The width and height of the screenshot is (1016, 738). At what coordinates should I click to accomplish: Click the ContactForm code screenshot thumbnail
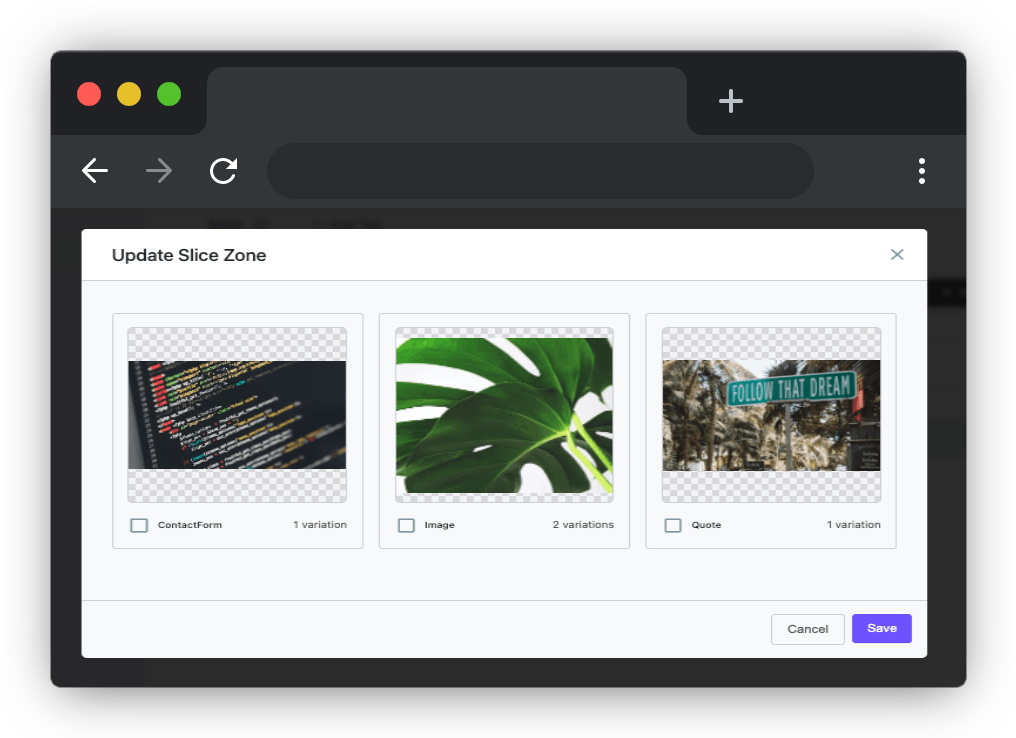237,415
